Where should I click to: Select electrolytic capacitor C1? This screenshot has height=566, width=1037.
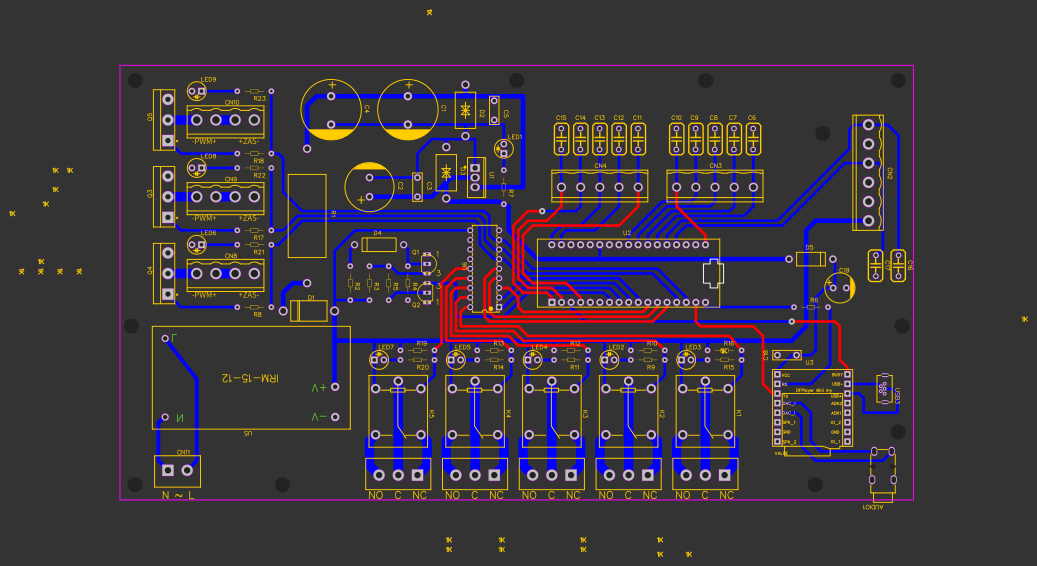click(x=408, y=110)
